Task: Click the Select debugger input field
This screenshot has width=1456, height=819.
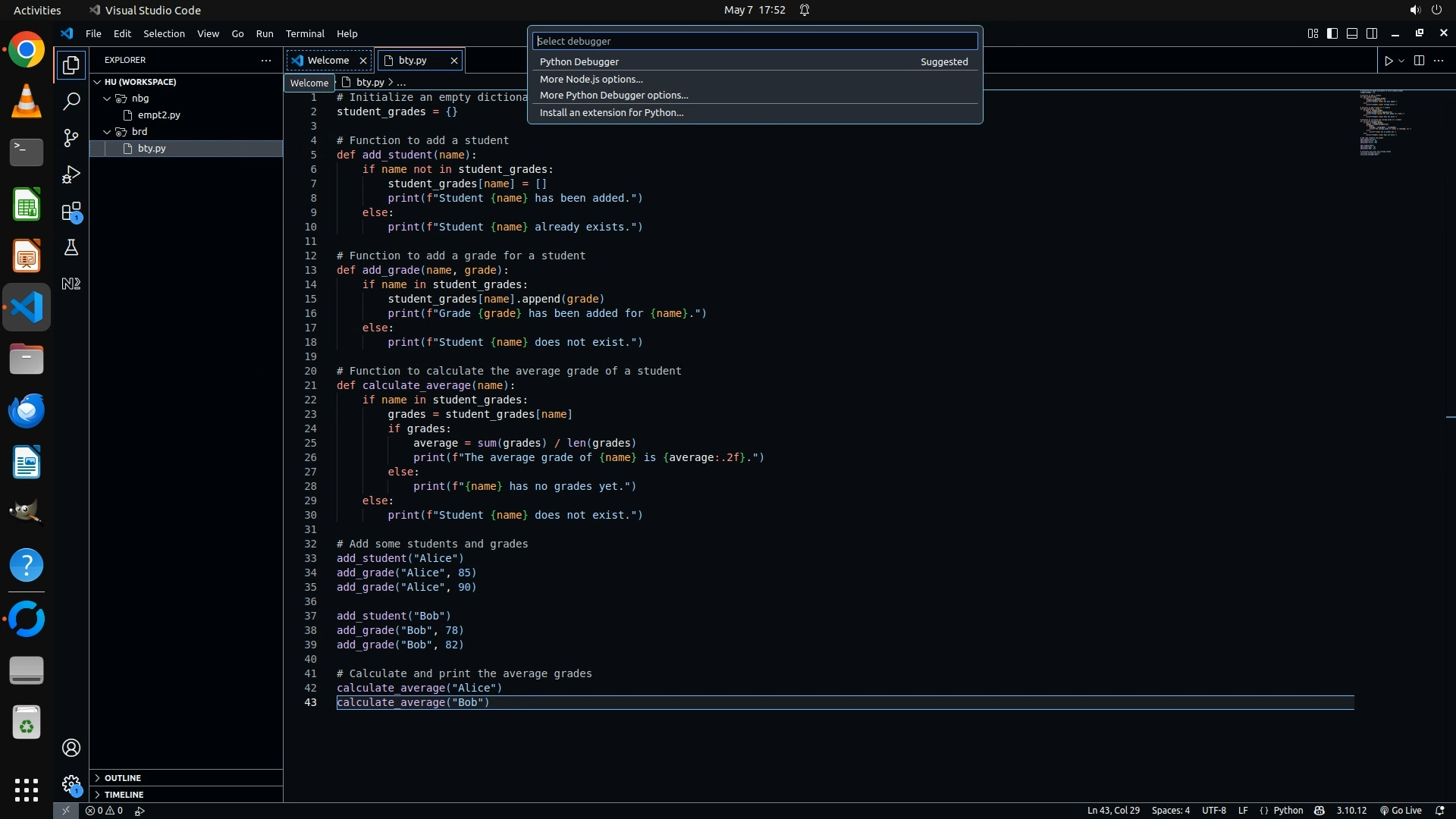Action: tap(755, 41)
